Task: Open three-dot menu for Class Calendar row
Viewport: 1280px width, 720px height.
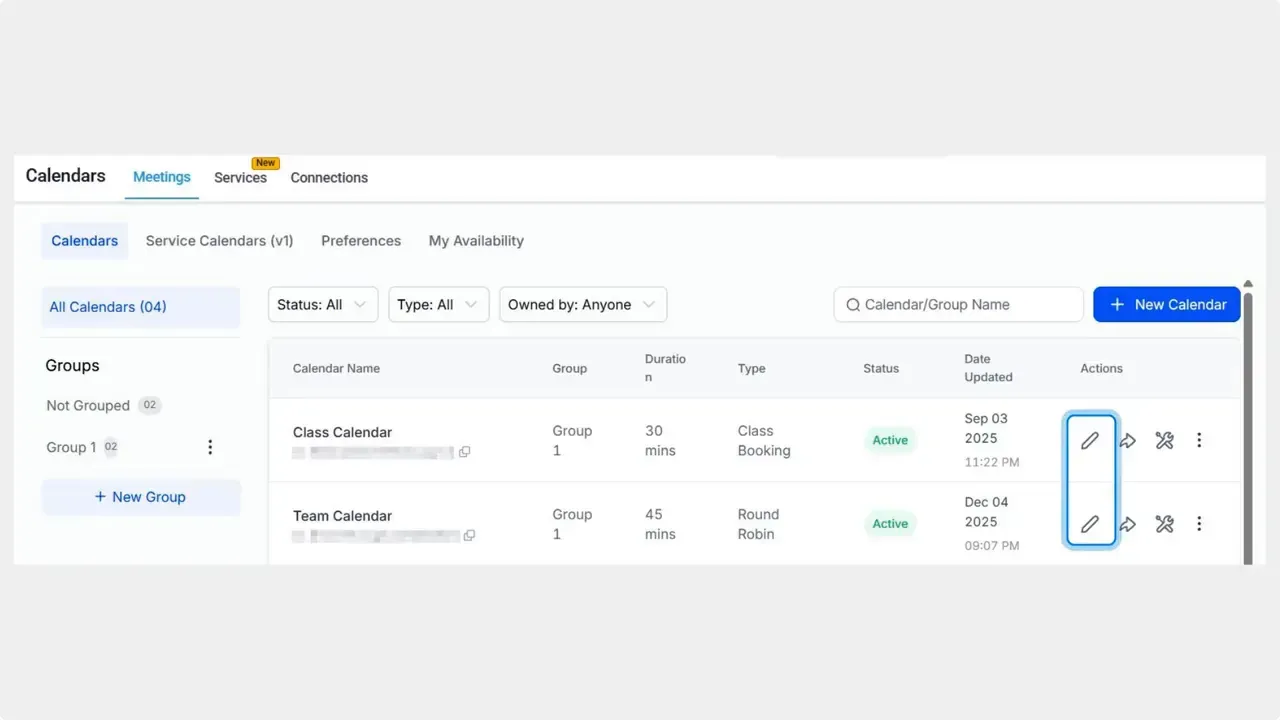Action: pos(1199,441)
